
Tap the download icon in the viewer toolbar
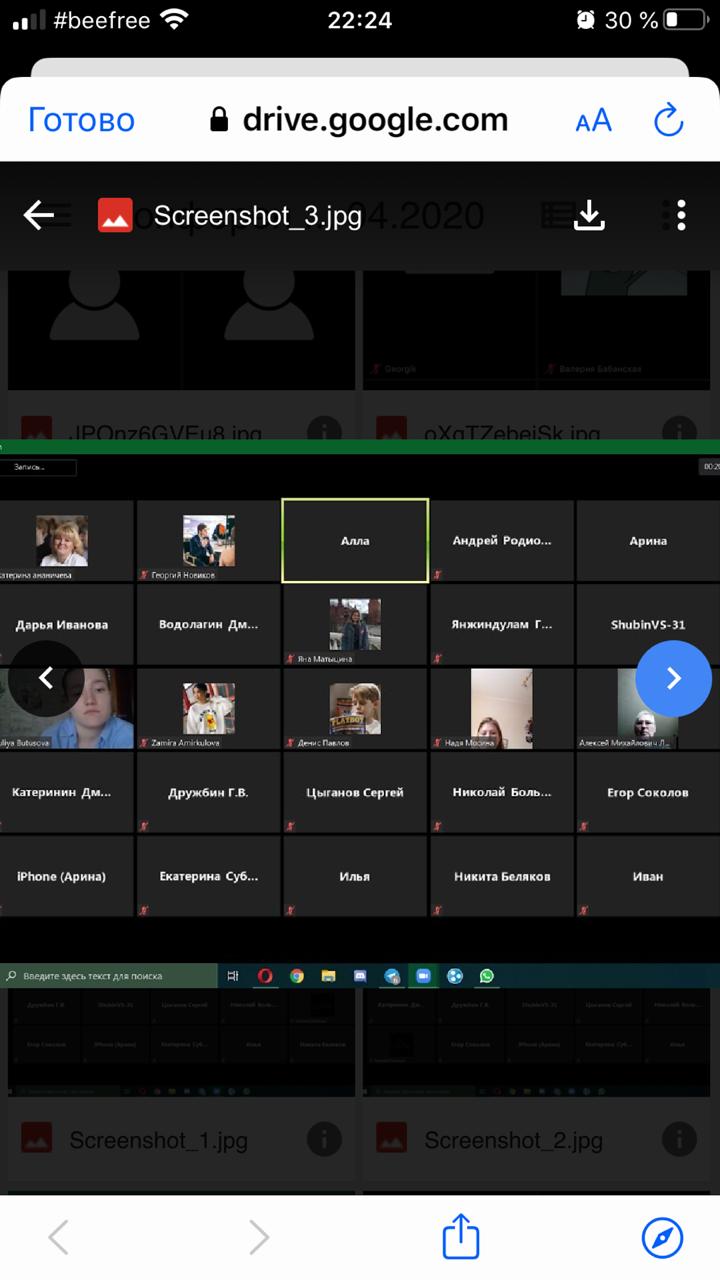(589, 215)
